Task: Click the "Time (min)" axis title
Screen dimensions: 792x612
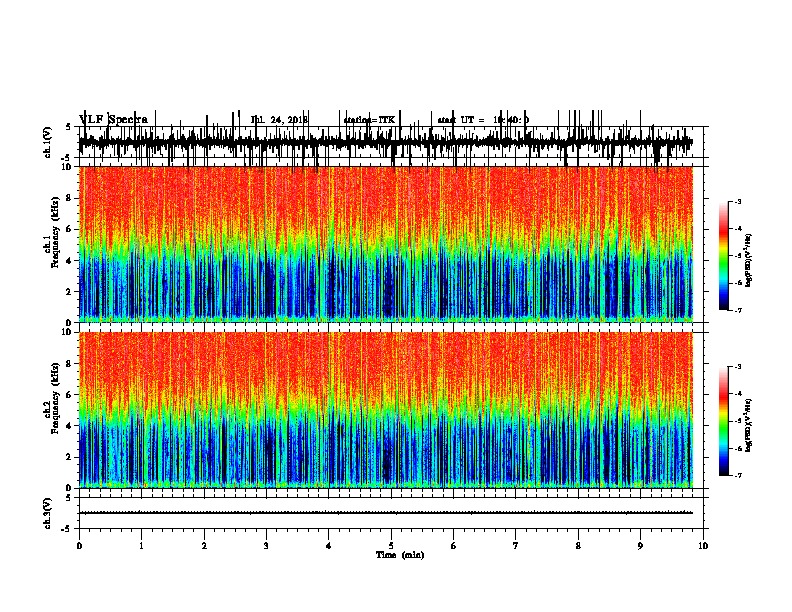Action: 400,555
